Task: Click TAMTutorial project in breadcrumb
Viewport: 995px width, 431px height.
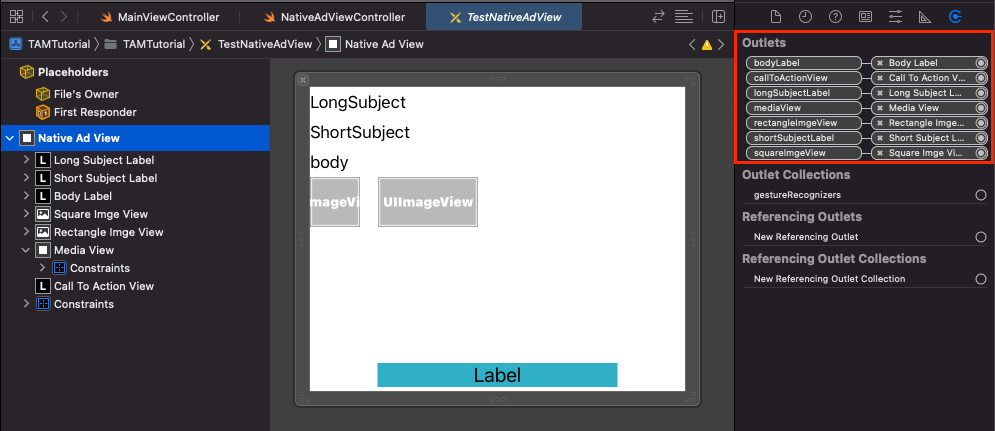Action: point(50,44)
